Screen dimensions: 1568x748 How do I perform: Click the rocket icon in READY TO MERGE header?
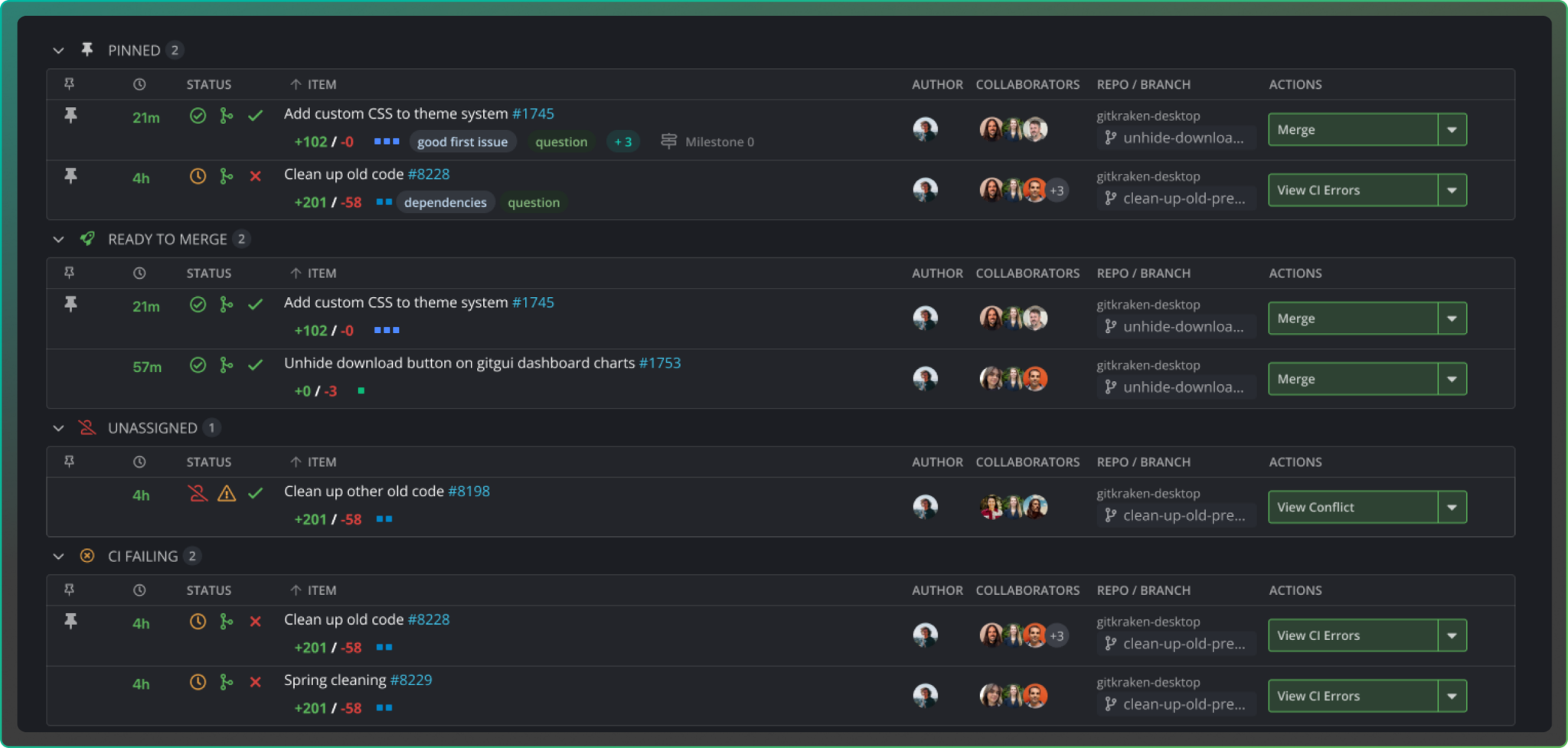point(87,238)
